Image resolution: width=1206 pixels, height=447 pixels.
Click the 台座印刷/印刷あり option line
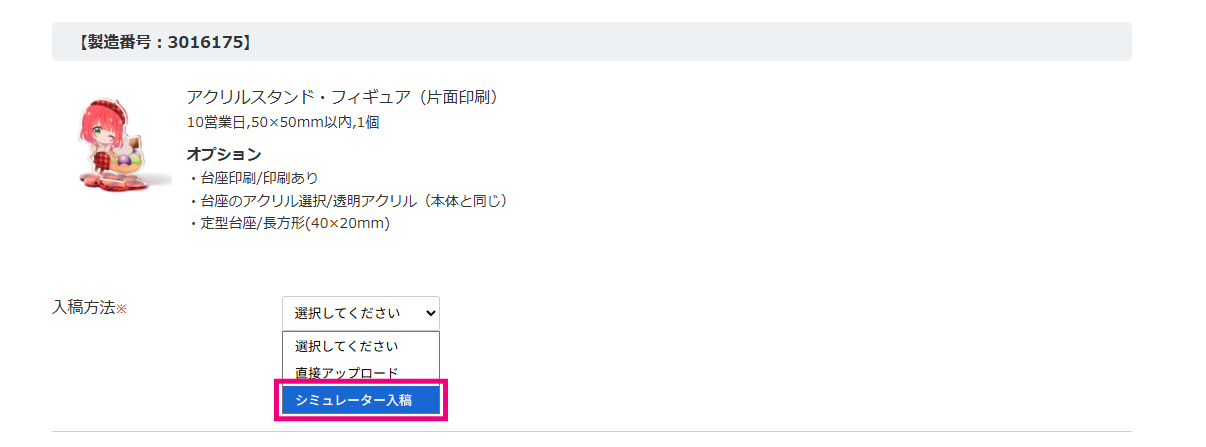coord(253,178)
